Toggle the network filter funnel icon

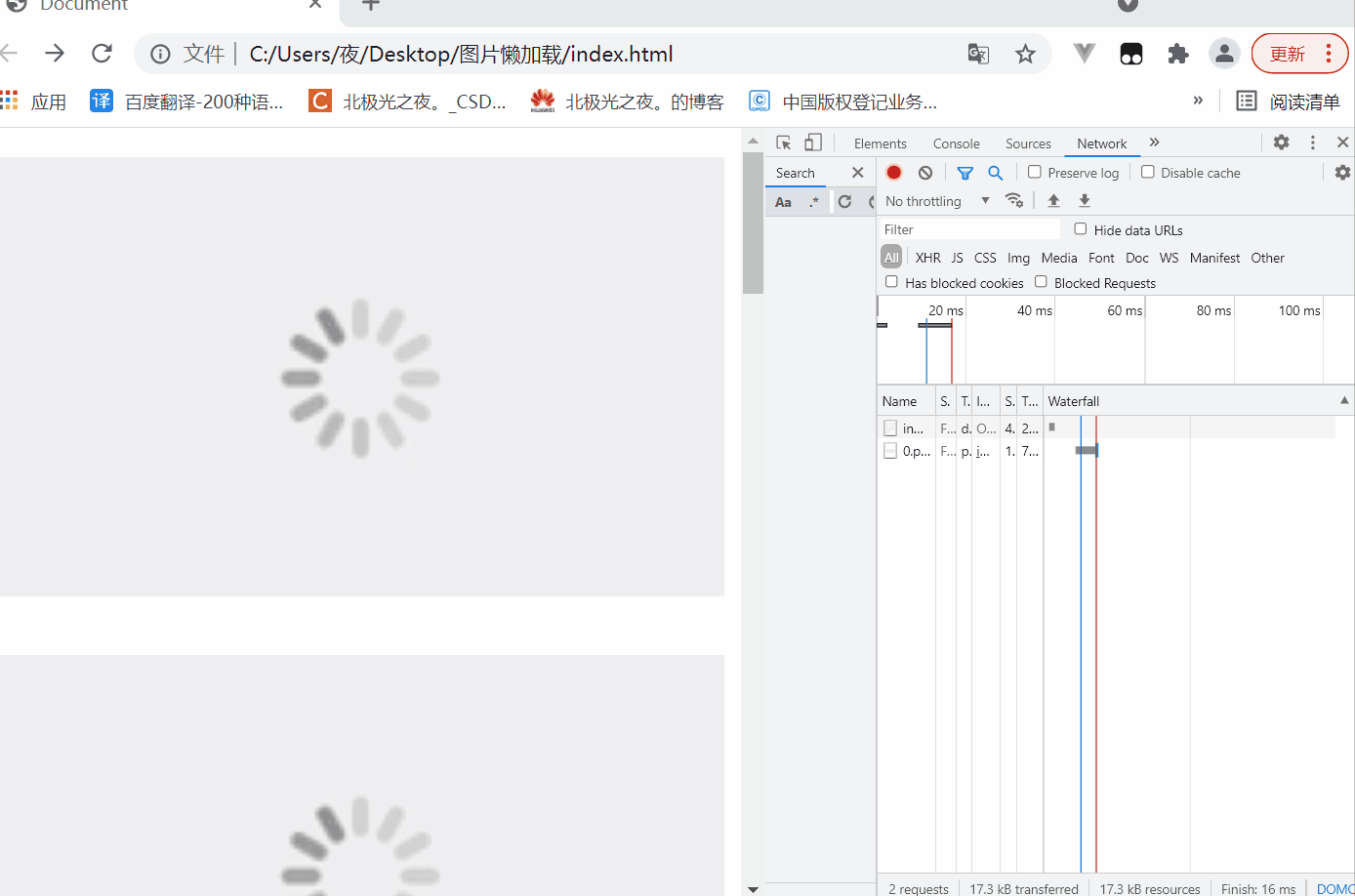965,173
